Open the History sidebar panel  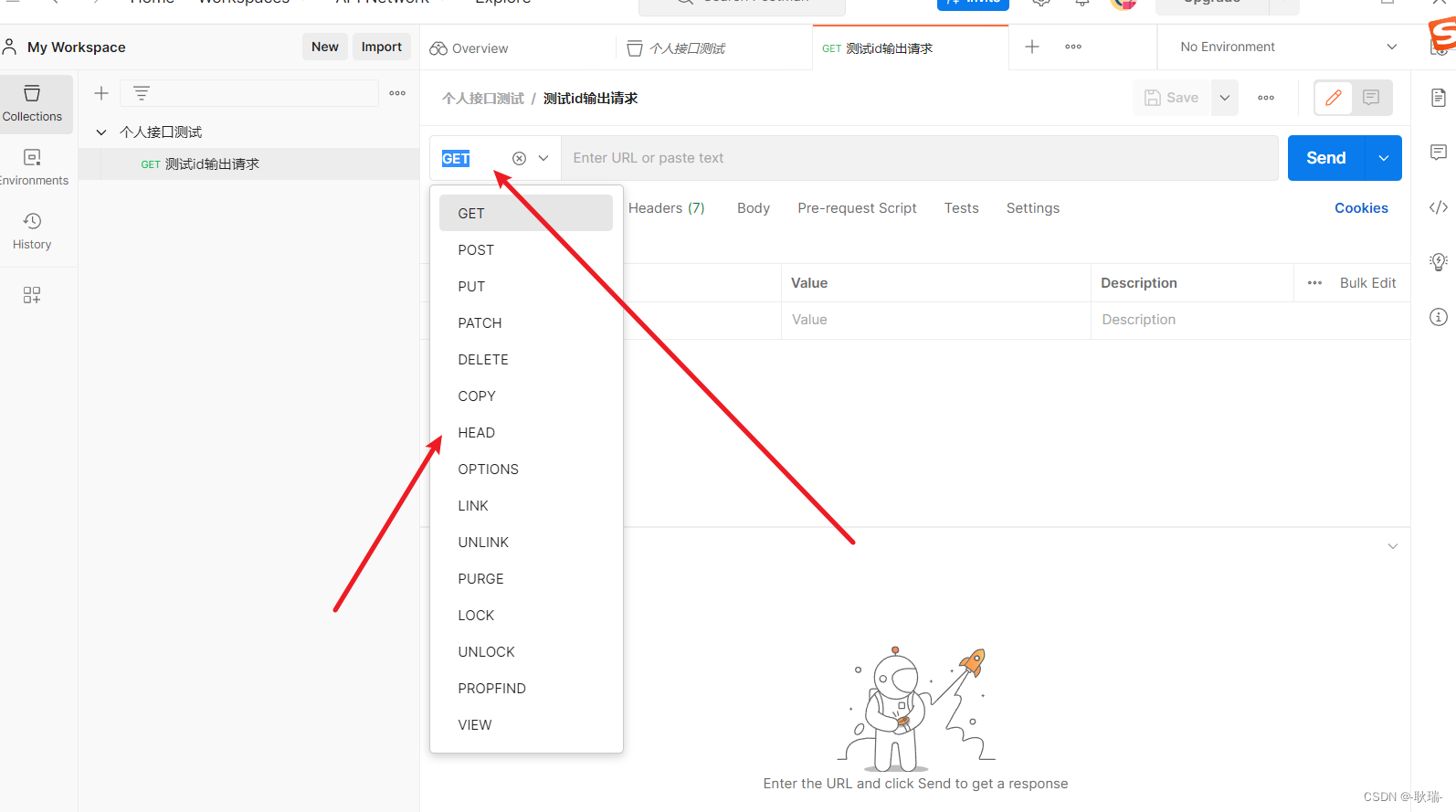[32, 232]
